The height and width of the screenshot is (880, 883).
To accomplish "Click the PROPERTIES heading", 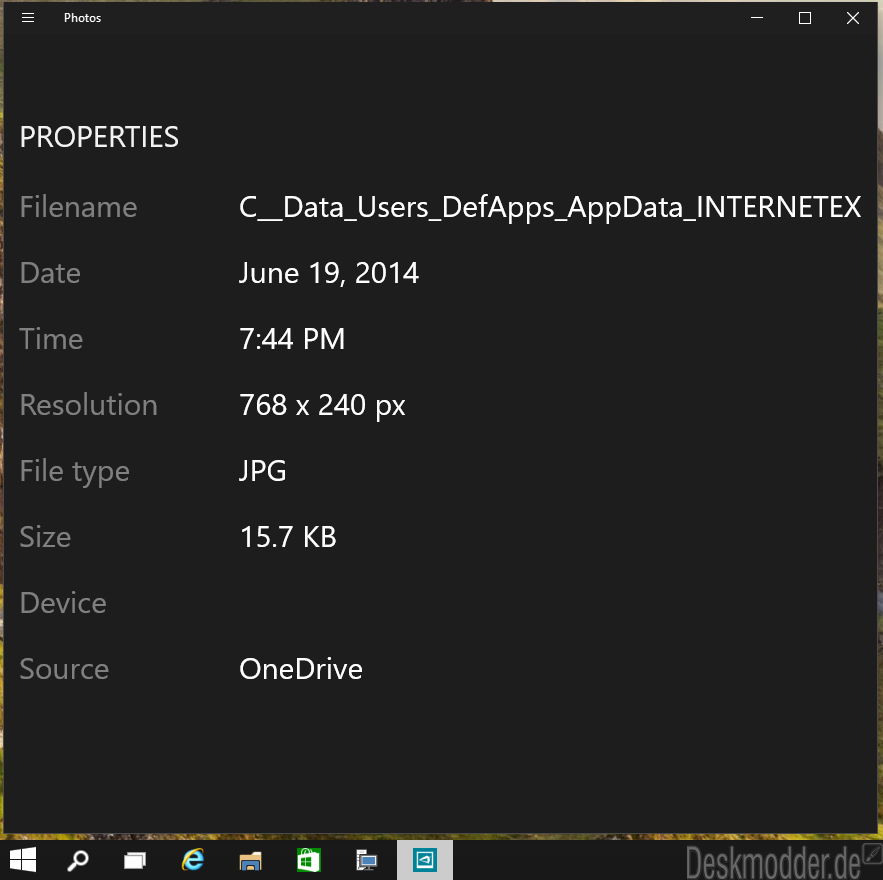I will tap(99, 137).
